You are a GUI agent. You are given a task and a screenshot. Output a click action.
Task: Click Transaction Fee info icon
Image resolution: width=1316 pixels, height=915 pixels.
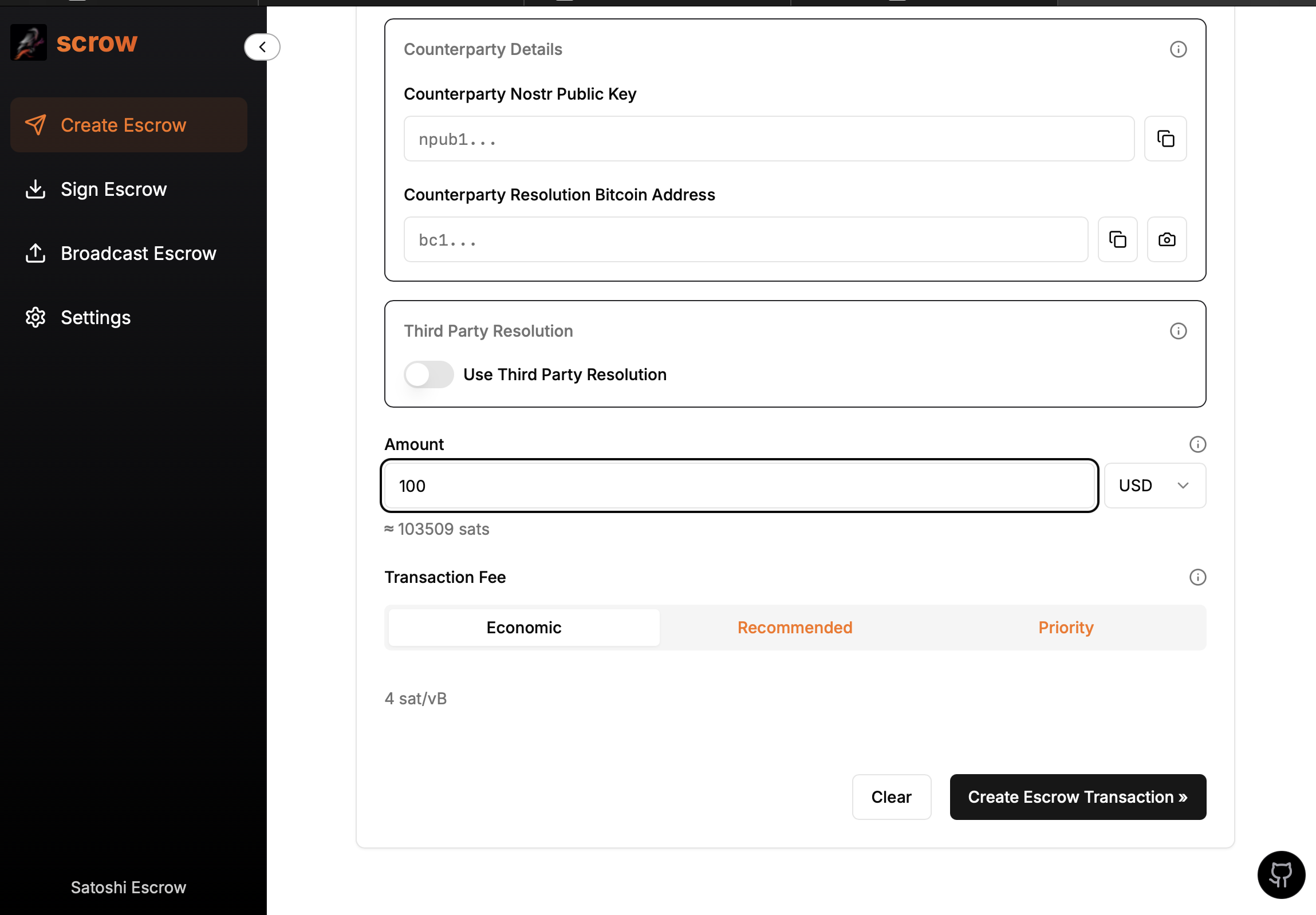1197,577
